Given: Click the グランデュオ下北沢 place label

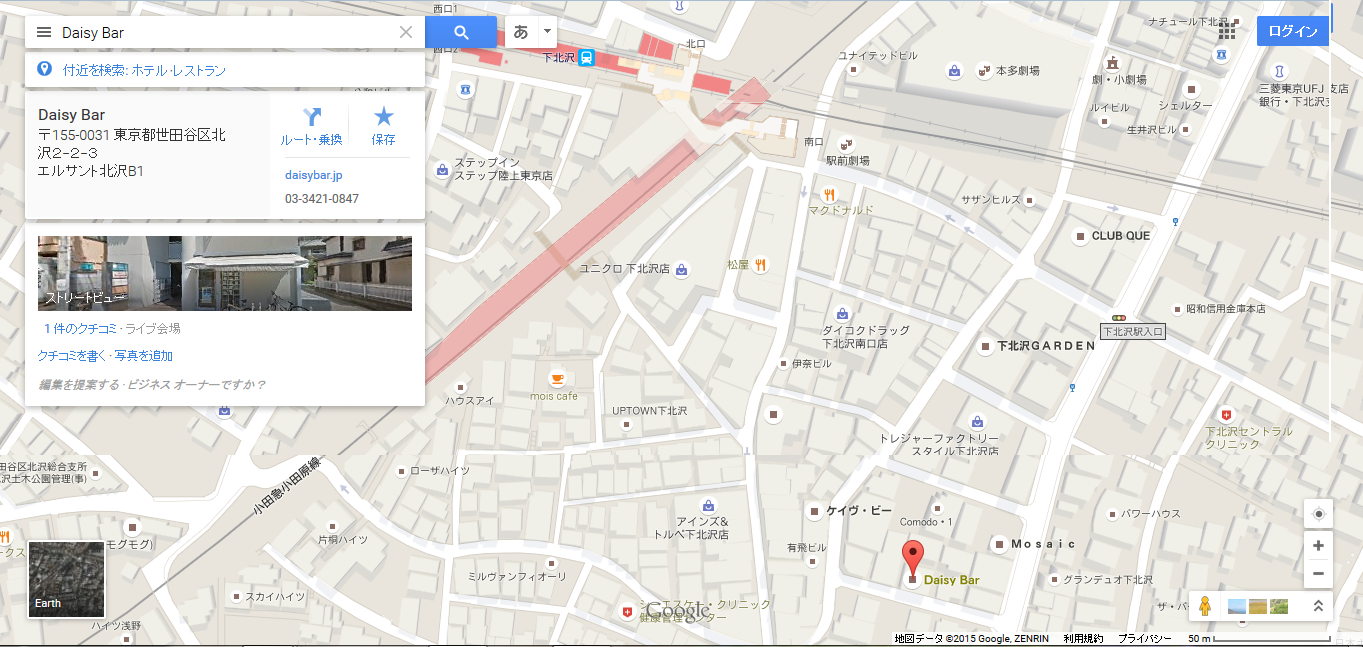Looking at the screenshot, I should (x=1108, y=580).
